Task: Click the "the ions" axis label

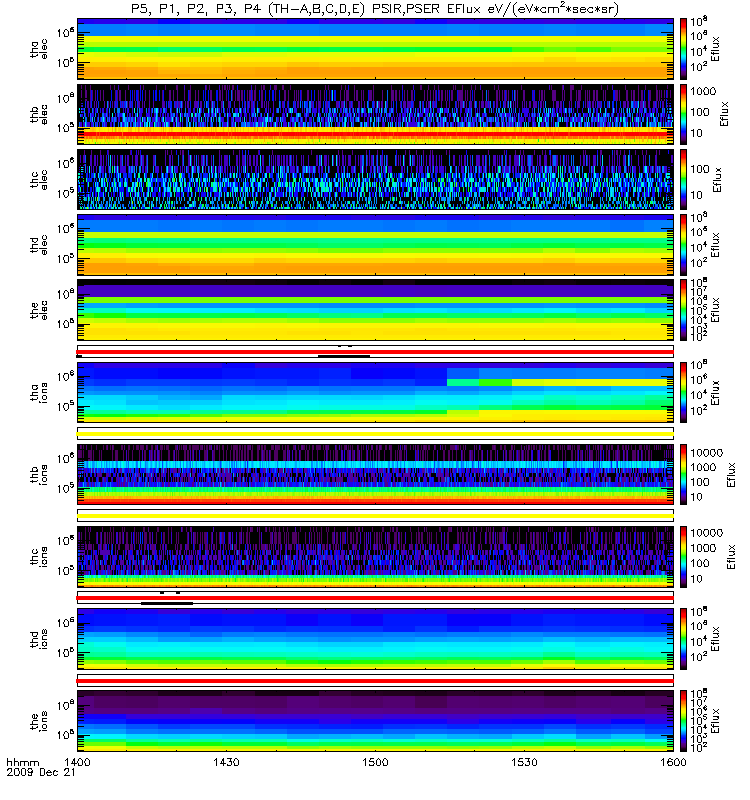Action: 38,720
